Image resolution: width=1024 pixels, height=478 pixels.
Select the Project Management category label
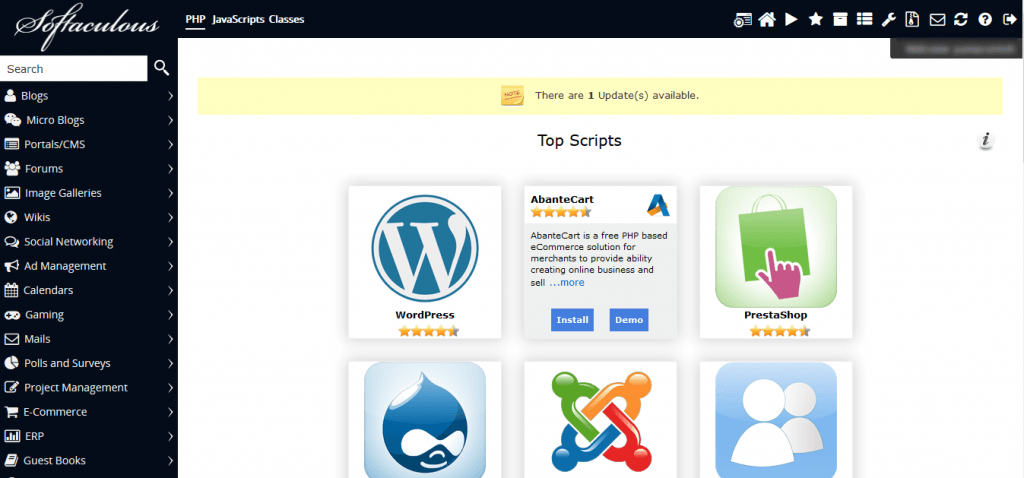tap(76, 387)
